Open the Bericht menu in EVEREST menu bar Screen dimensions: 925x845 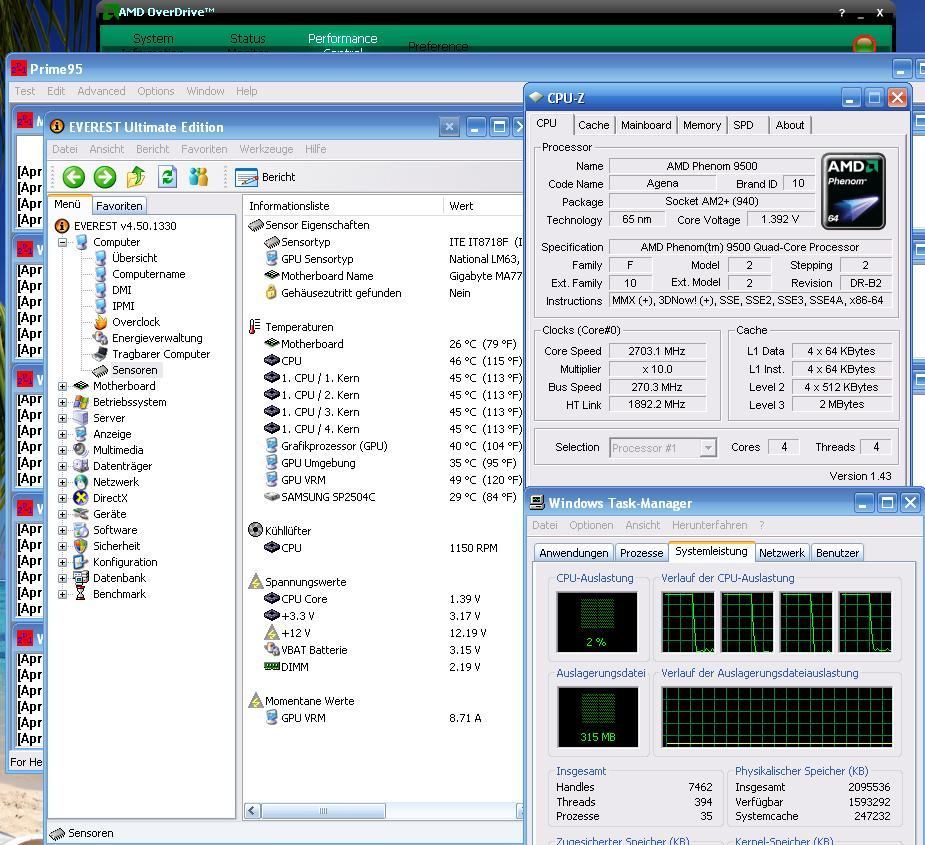pos(152,149)
